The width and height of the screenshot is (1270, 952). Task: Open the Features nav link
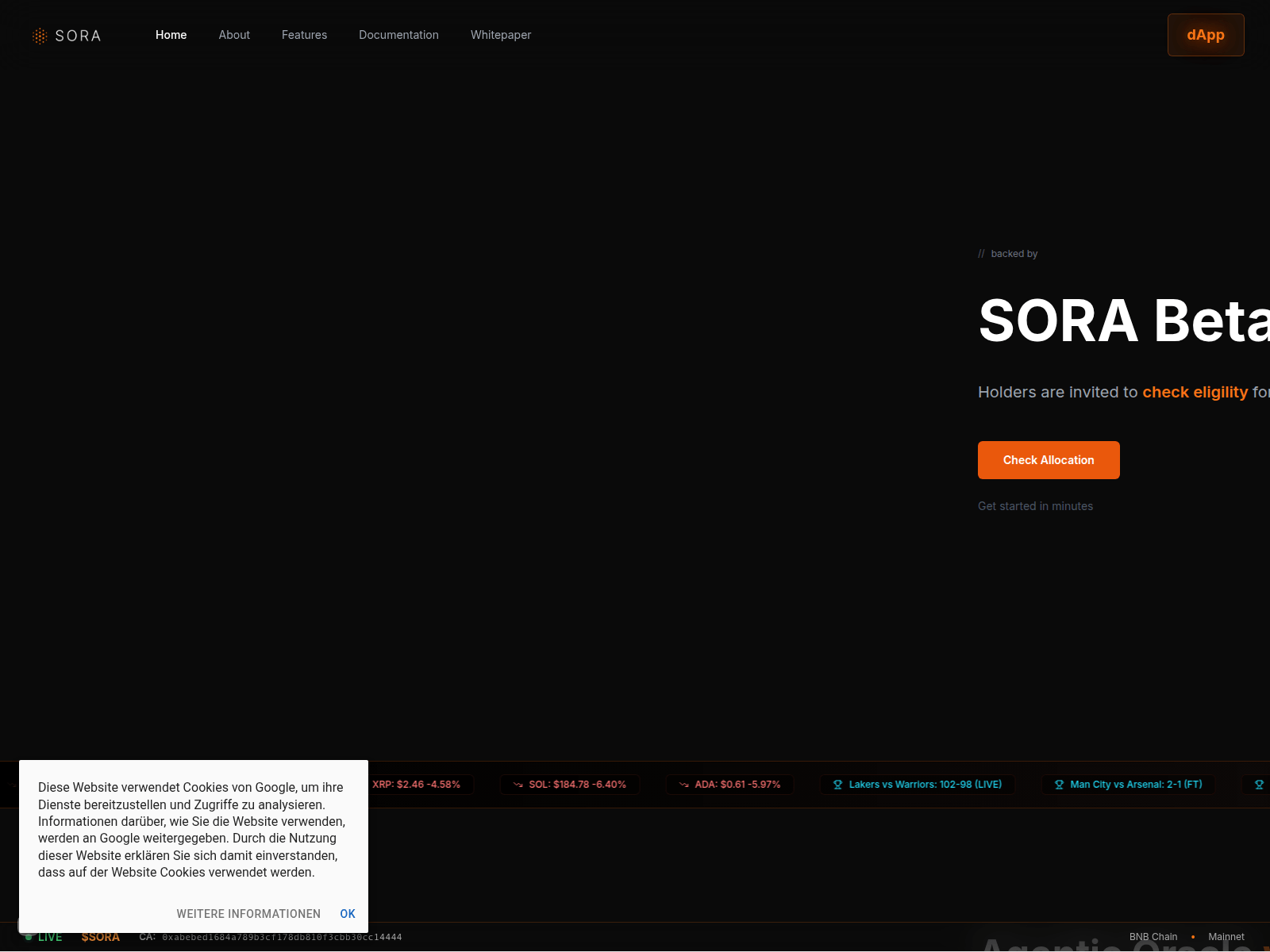pyautogui.click(x=304, y=35)
